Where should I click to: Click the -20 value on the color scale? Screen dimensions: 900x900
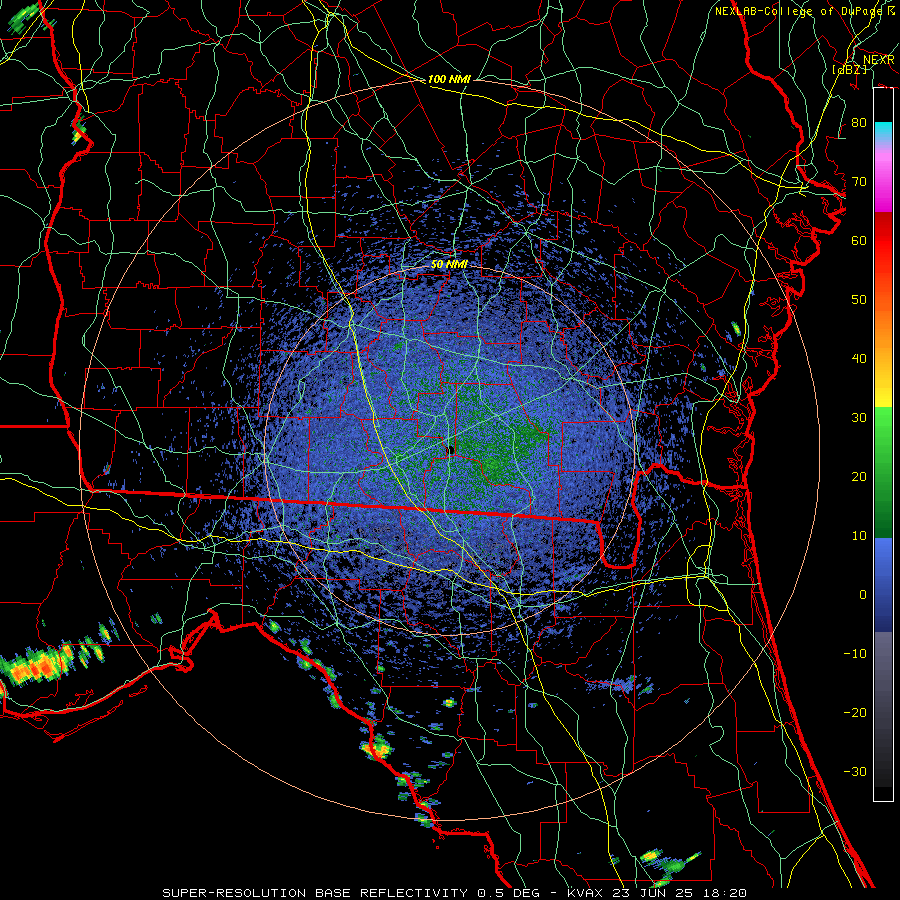(x=855, y=713)
